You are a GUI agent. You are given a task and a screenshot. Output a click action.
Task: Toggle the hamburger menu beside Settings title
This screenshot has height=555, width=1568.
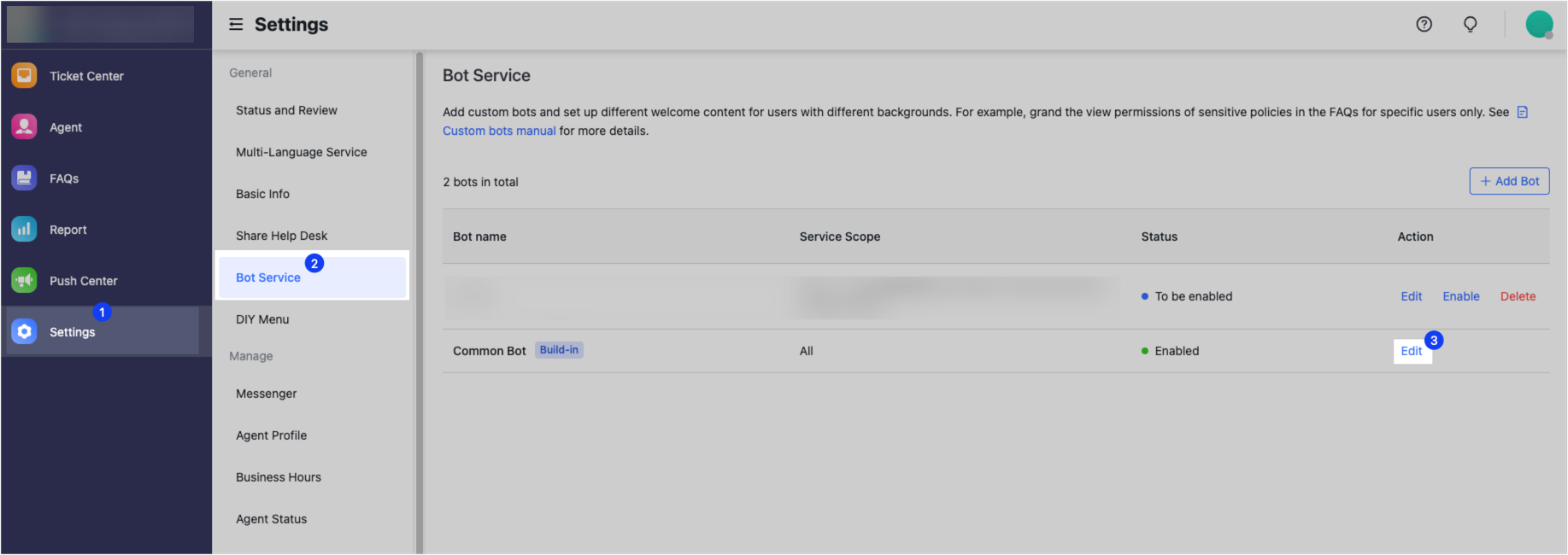236,25
